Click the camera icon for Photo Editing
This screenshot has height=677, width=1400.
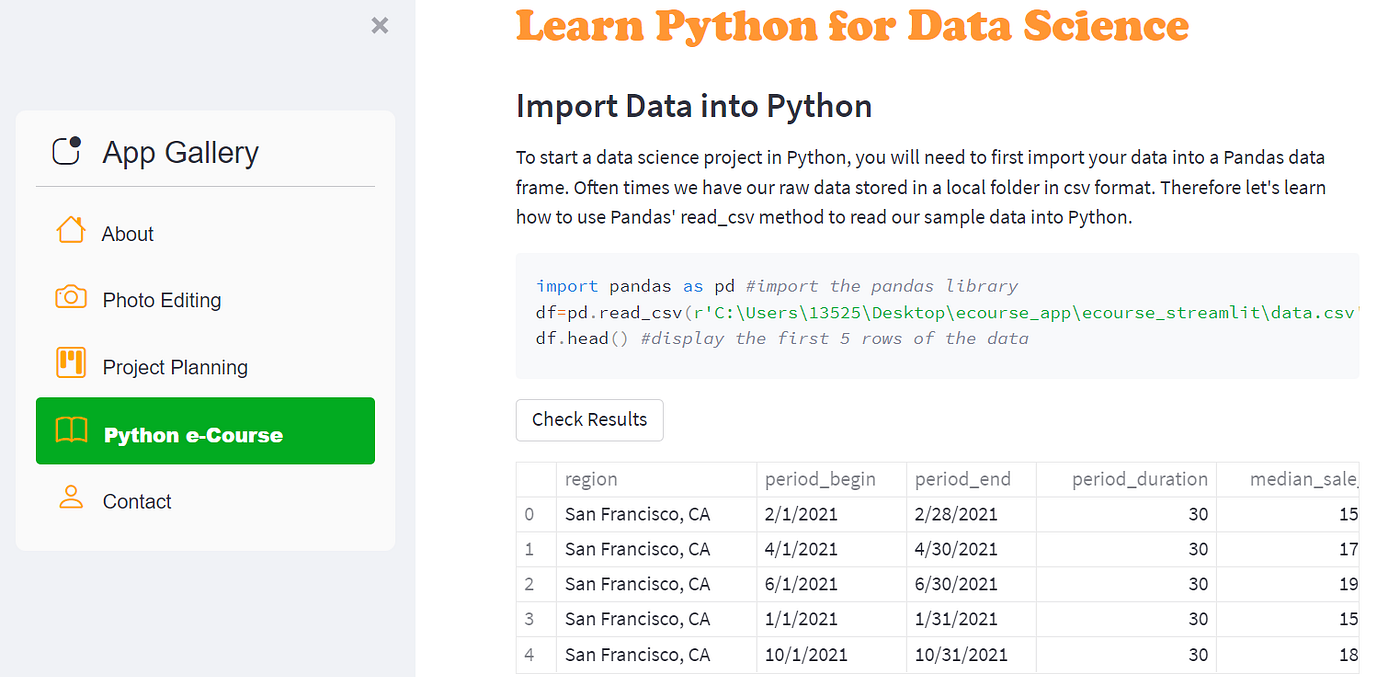(x=71, y=297)
